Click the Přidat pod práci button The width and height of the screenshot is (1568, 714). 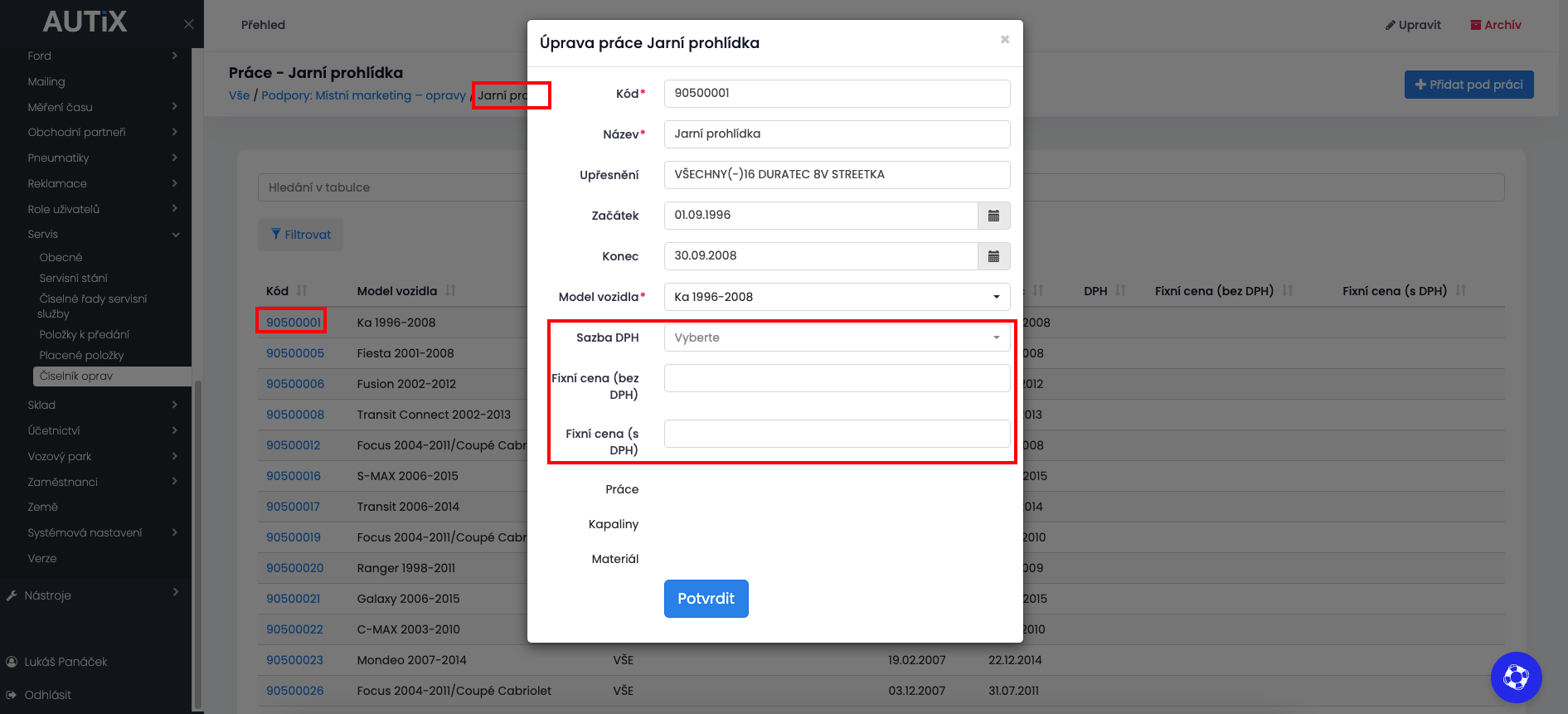[1468, 85]
